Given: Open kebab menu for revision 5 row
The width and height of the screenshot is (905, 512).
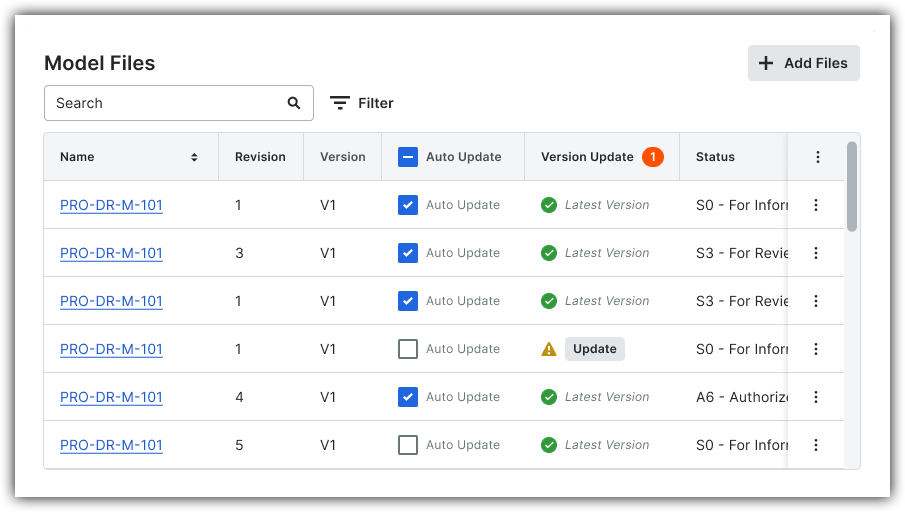Looking at the screenshot, I should [816, 445].
